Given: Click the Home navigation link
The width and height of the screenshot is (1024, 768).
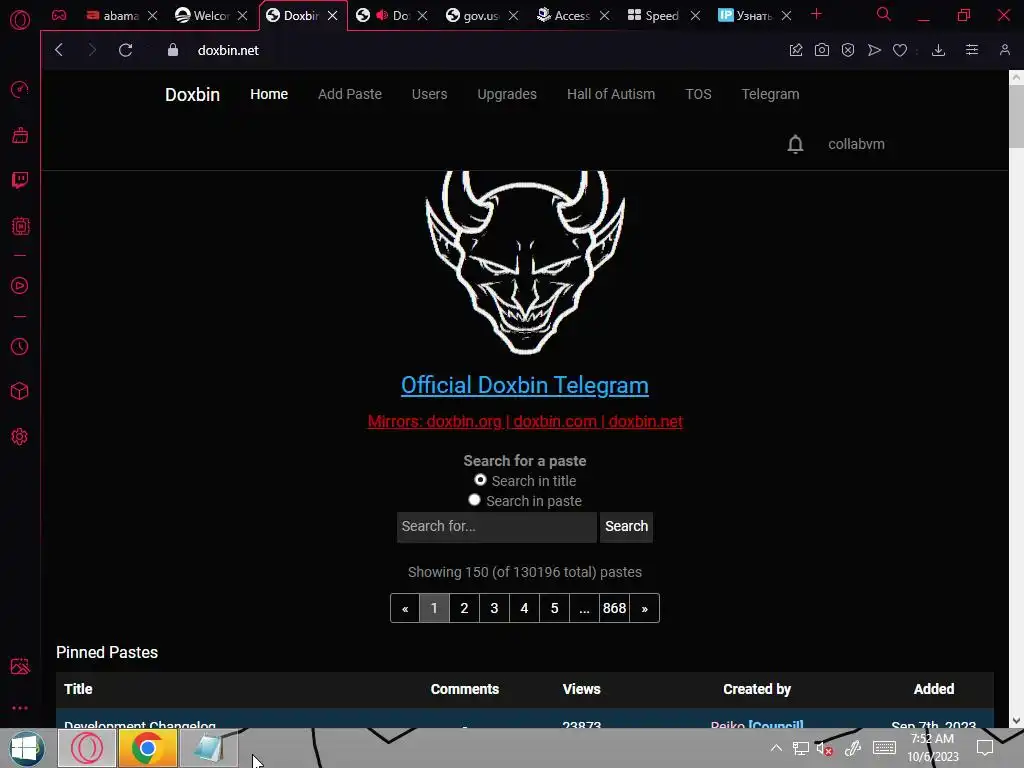Looking at the screenshot, I should pos(268,94).
